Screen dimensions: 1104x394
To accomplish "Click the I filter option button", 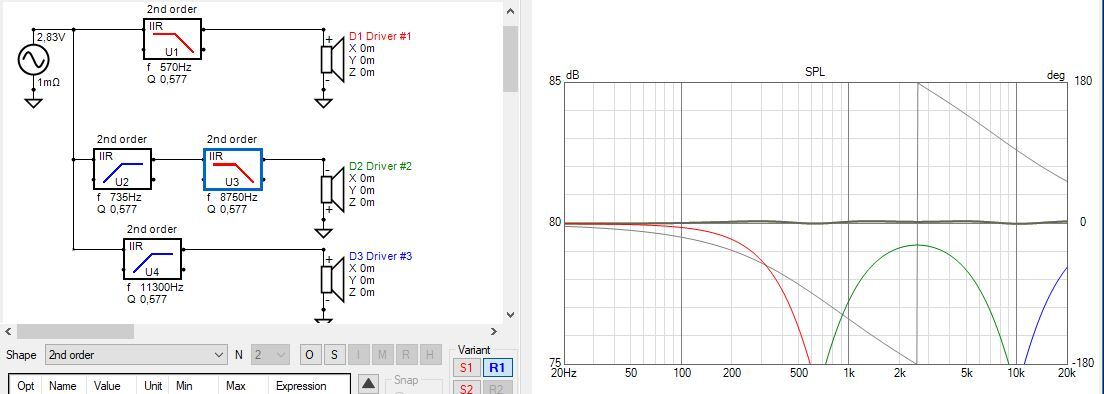I will tap(358, 355).
